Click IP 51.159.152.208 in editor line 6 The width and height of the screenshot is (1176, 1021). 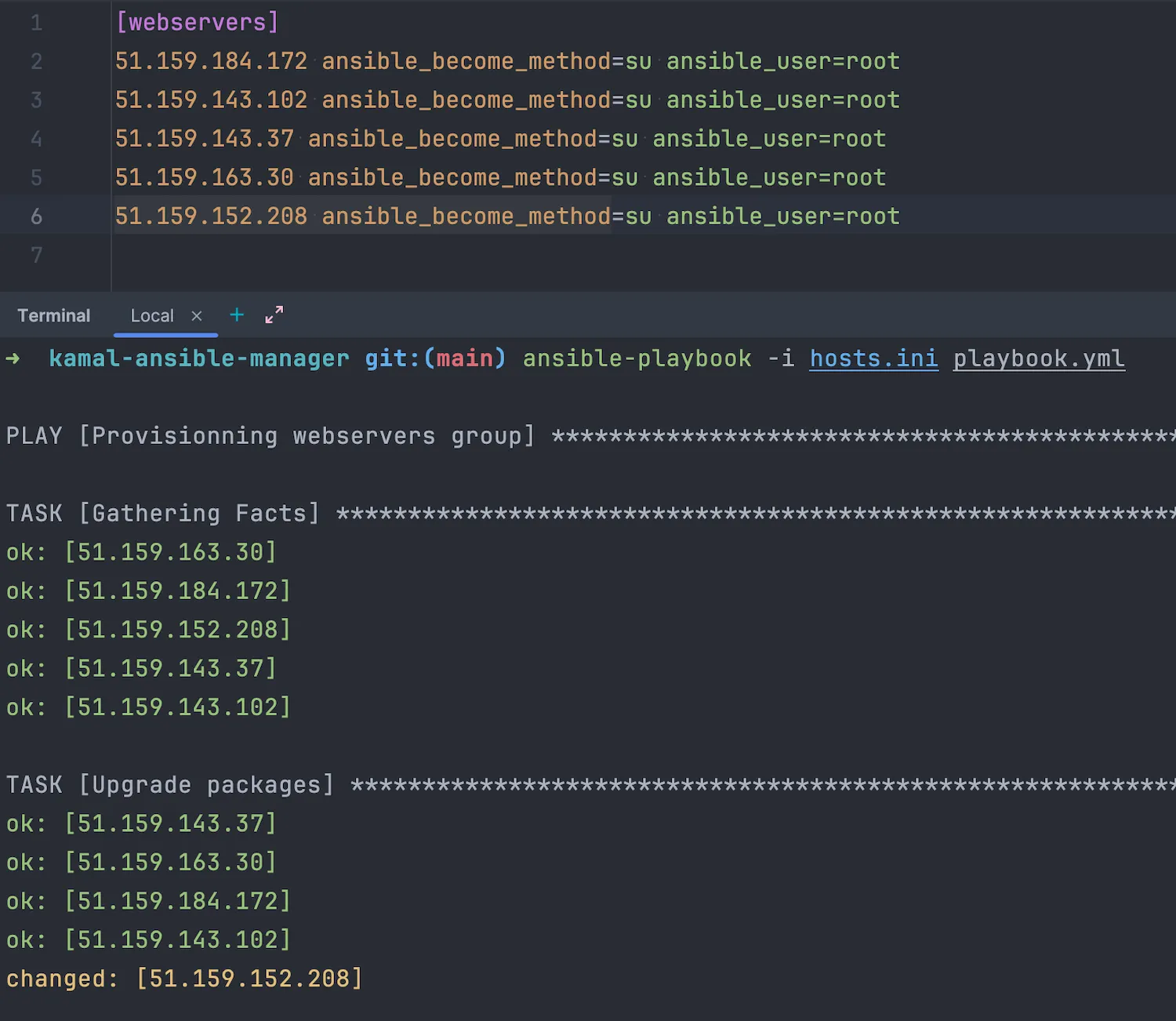(212, 216)
